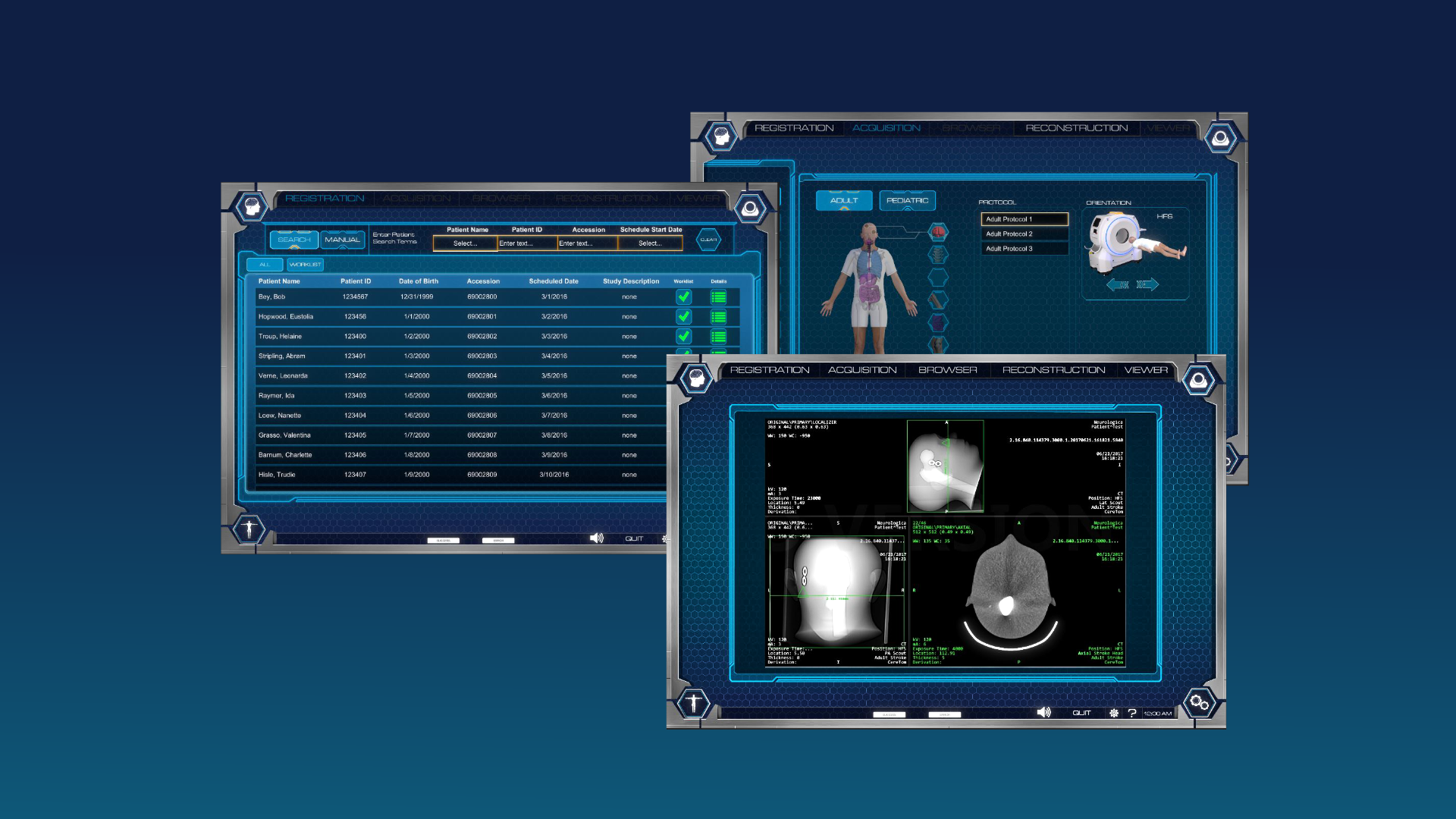Open details list icon for Bey, Bob

point(718,297)
